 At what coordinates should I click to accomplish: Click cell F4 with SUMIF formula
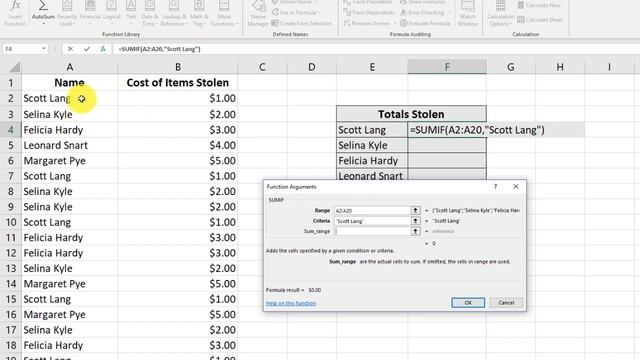click(x=447, y=130)
